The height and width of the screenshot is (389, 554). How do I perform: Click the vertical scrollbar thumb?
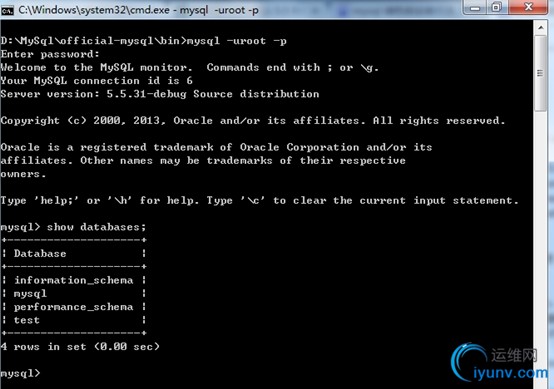[541, 73]
